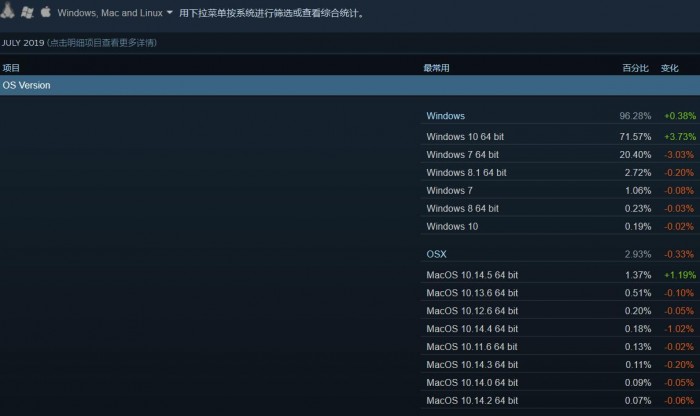Click the 变化 column header
This screenshot has width=700, height=416.
(x=670, y=68)
